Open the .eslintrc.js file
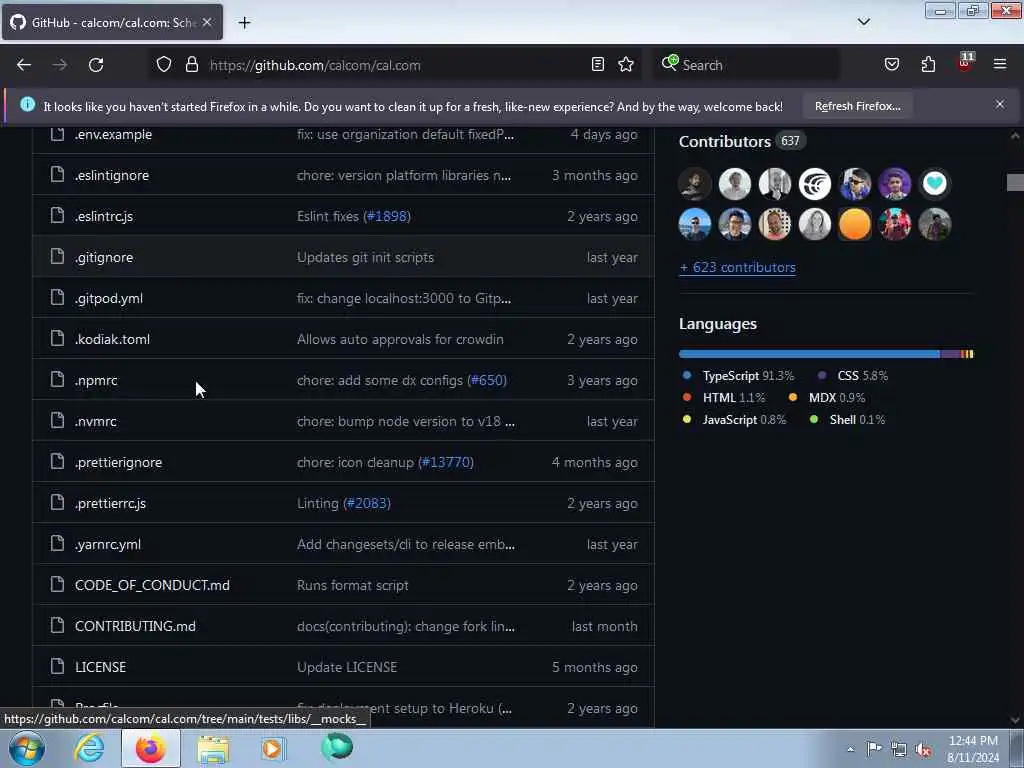 pos(104,216)
